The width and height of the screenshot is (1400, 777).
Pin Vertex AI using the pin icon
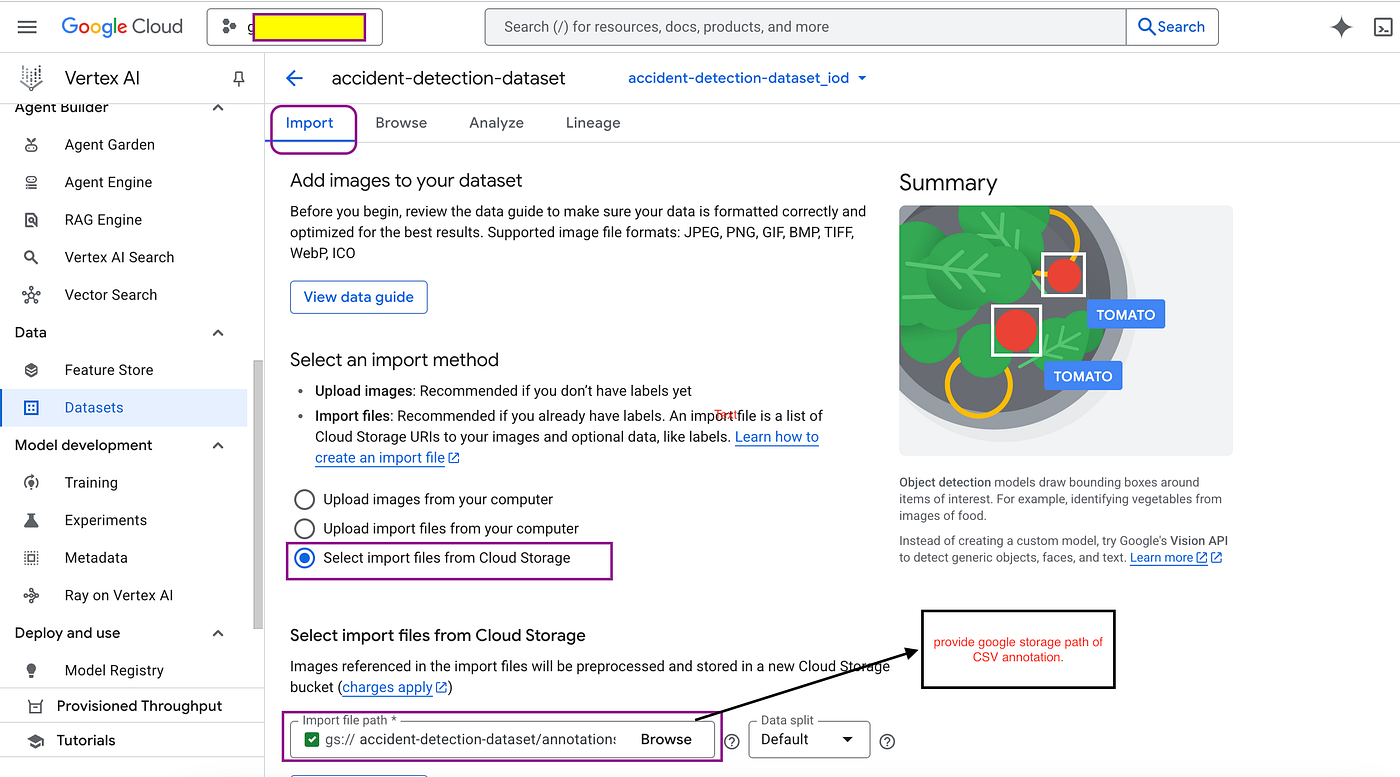click(238, 78)
